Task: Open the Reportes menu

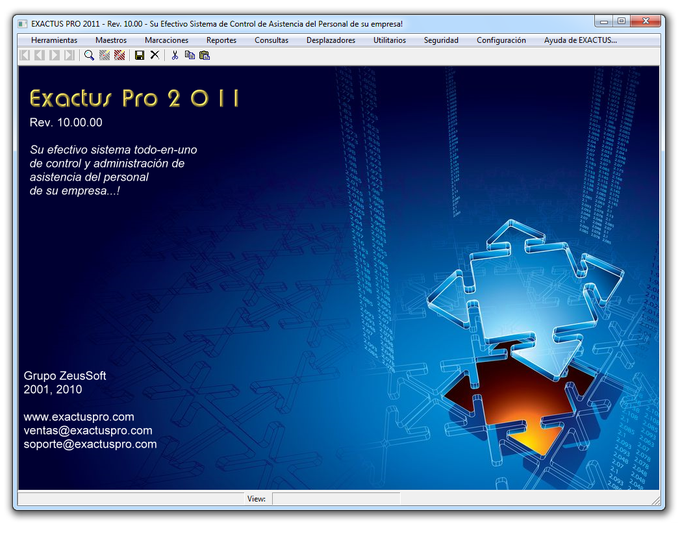Action: pos(221,40)
